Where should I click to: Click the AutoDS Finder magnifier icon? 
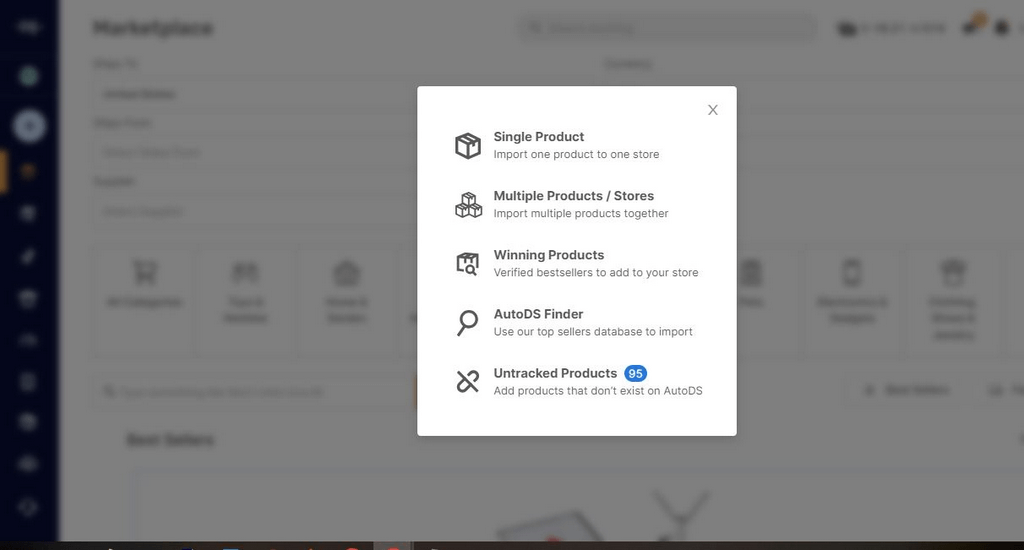[467, 323]
